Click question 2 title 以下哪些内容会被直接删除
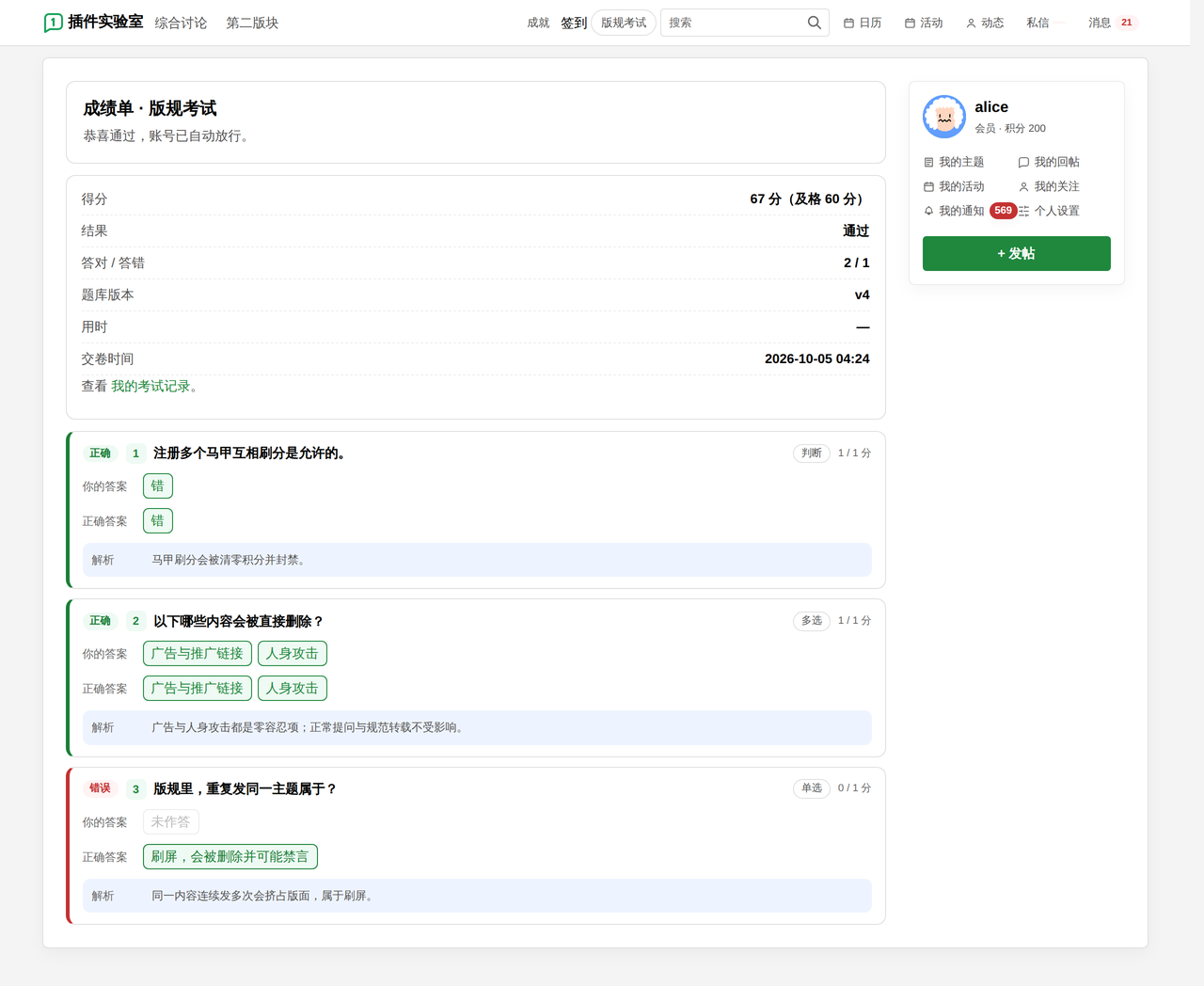 click(x=238, y=622)
